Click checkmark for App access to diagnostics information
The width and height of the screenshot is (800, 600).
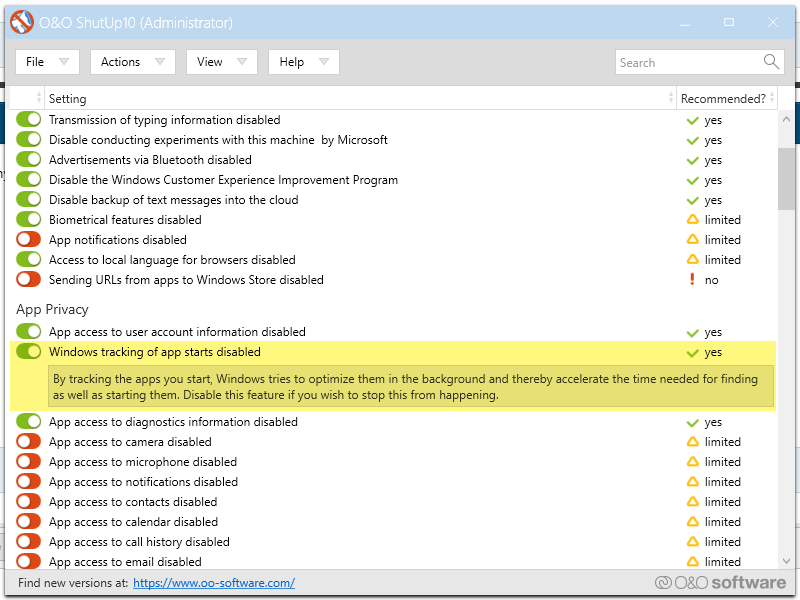point(692,422)
